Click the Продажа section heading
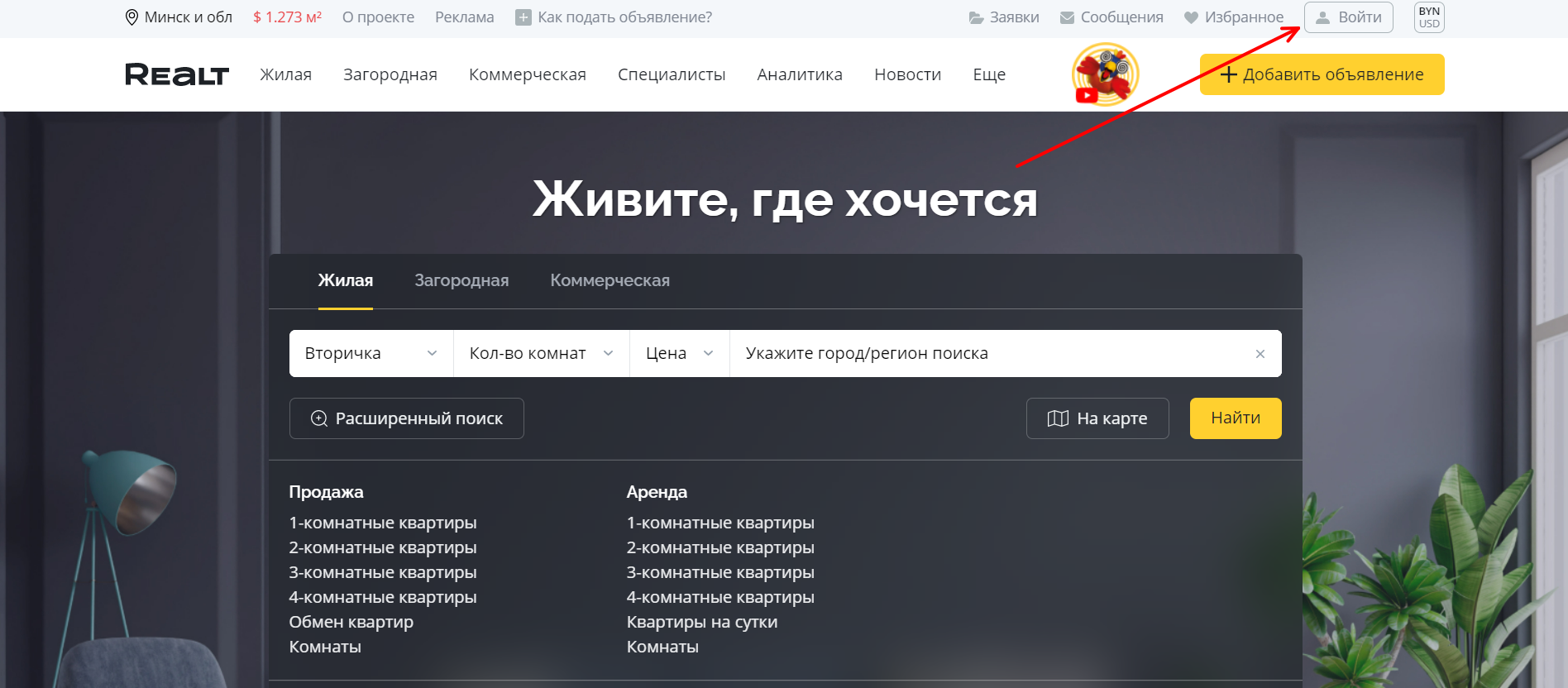The image size is (1568, 688). (326, 492)
